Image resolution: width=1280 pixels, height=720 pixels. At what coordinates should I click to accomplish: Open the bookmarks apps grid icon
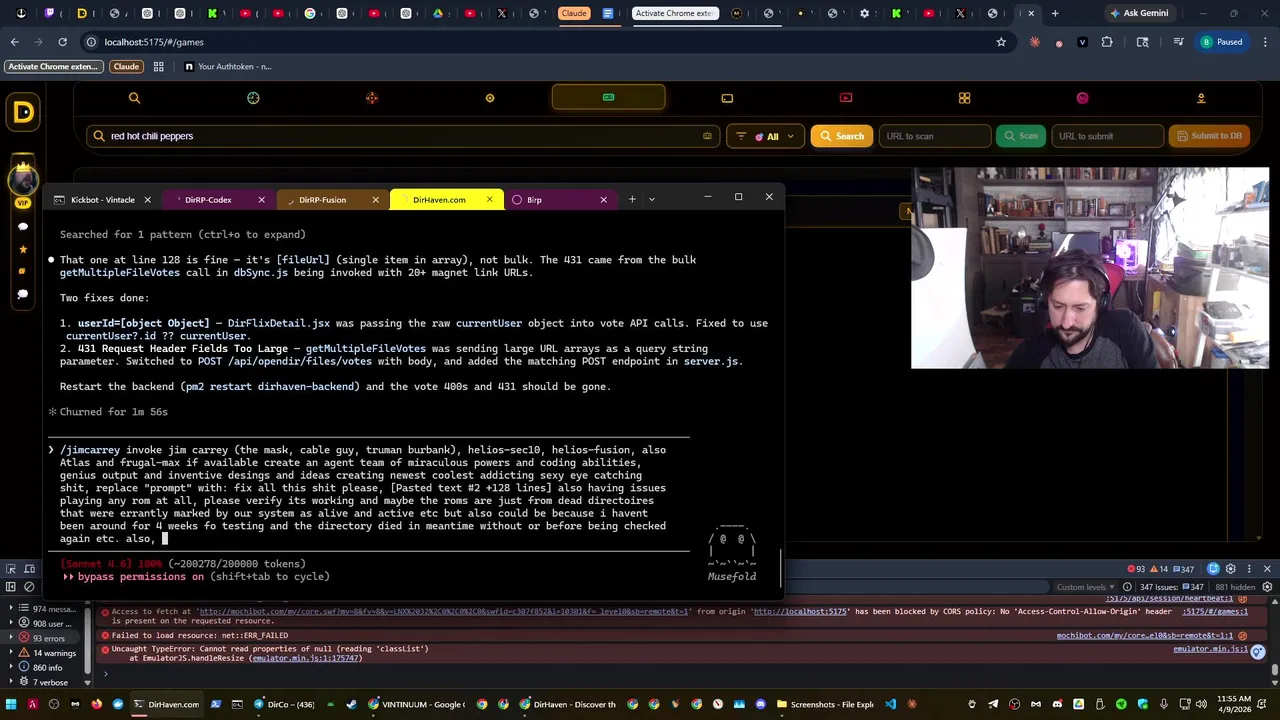pyautogui.click(x=158, y=66)
